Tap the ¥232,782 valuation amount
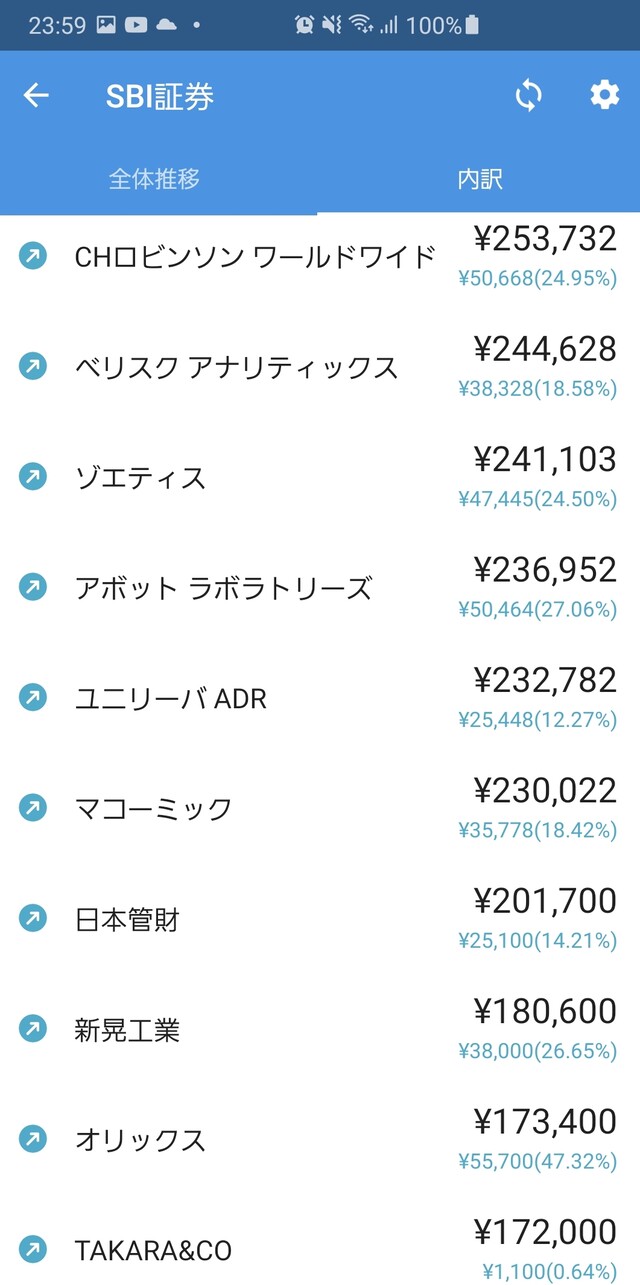Screen dimensions: 640x1285 545,680
